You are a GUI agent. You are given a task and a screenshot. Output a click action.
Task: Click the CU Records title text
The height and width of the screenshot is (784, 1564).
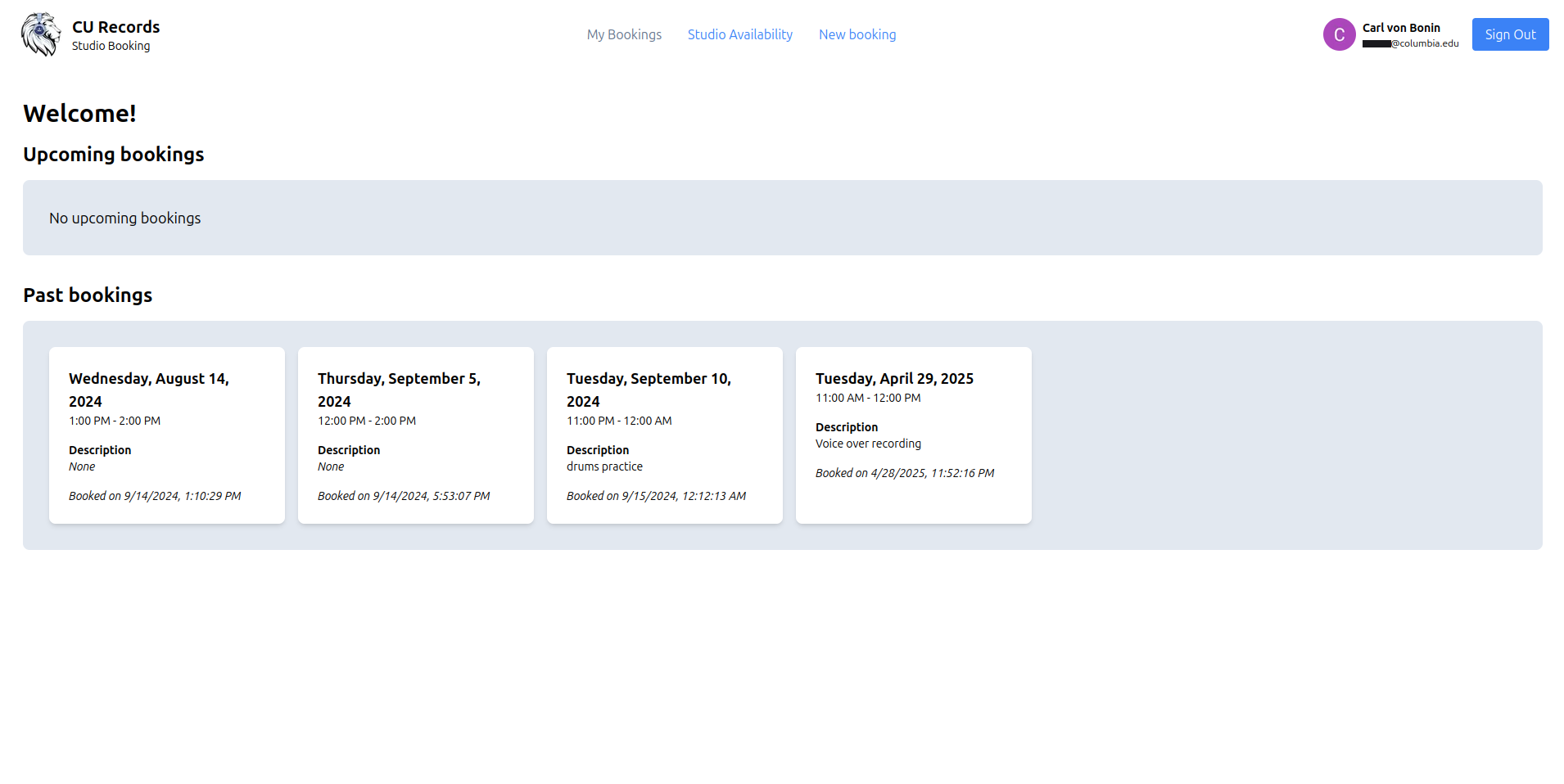[116, 27]
